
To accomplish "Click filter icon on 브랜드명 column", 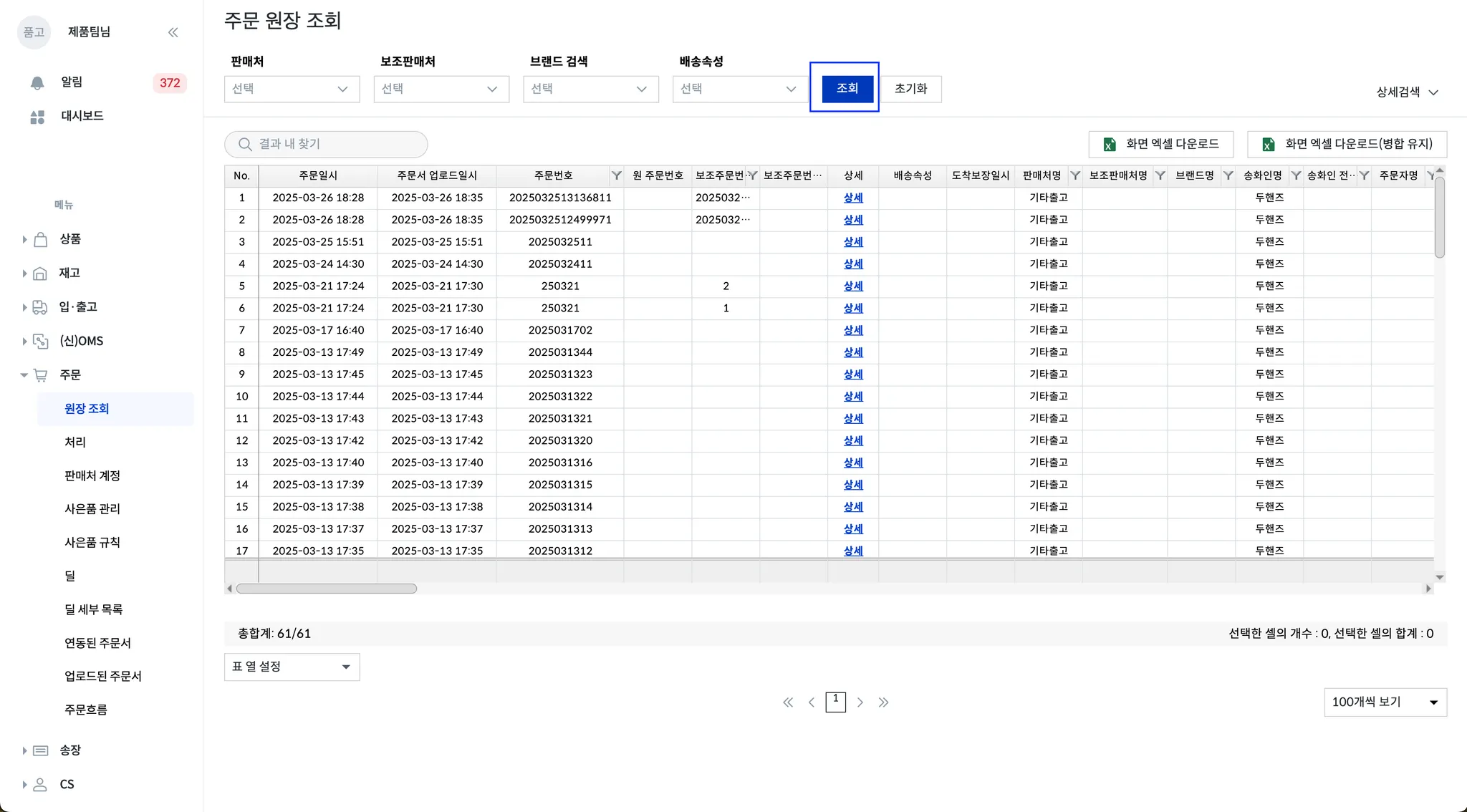I will tap(1228, 175).
